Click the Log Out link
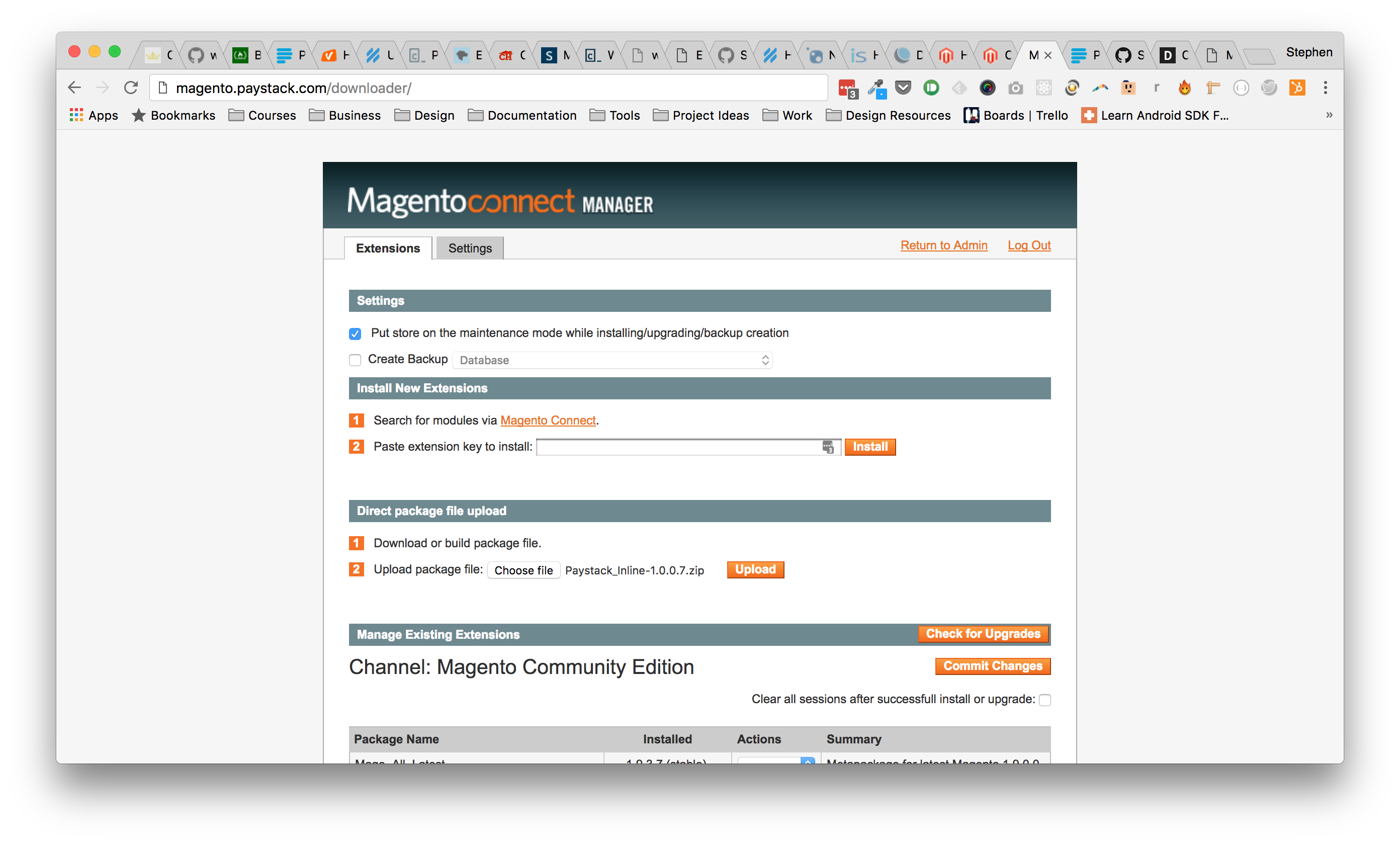The image size is (1400, 844). click(x=1029, y=245)
